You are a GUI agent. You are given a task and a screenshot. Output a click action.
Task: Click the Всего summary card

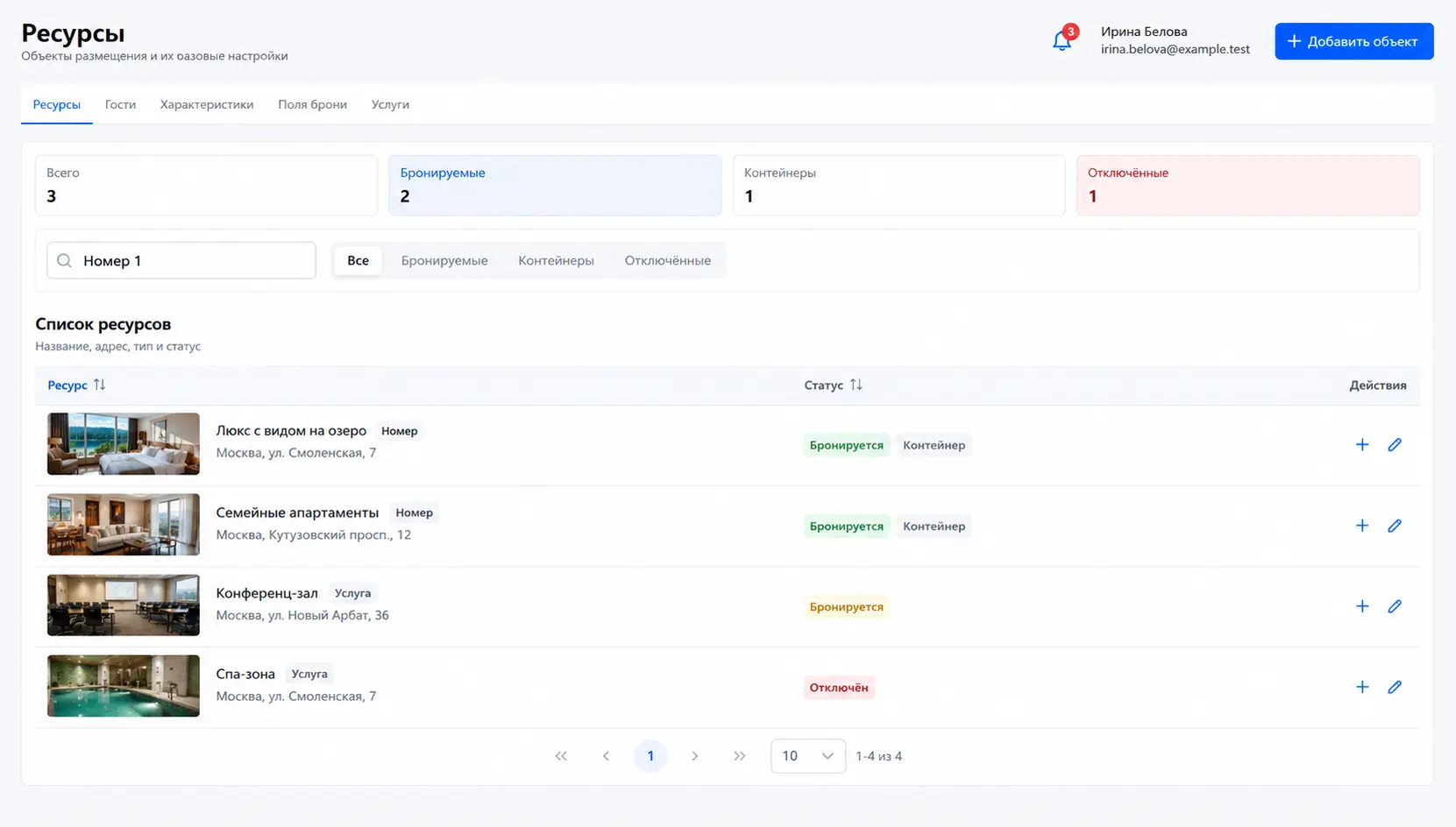(207, 186)
